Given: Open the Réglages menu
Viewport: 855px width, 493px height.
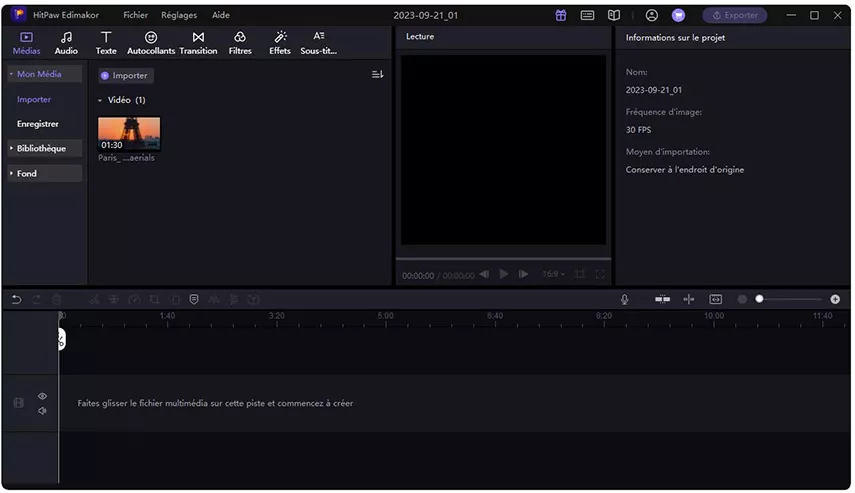Looking at the screenshot, I should (179, 15).
